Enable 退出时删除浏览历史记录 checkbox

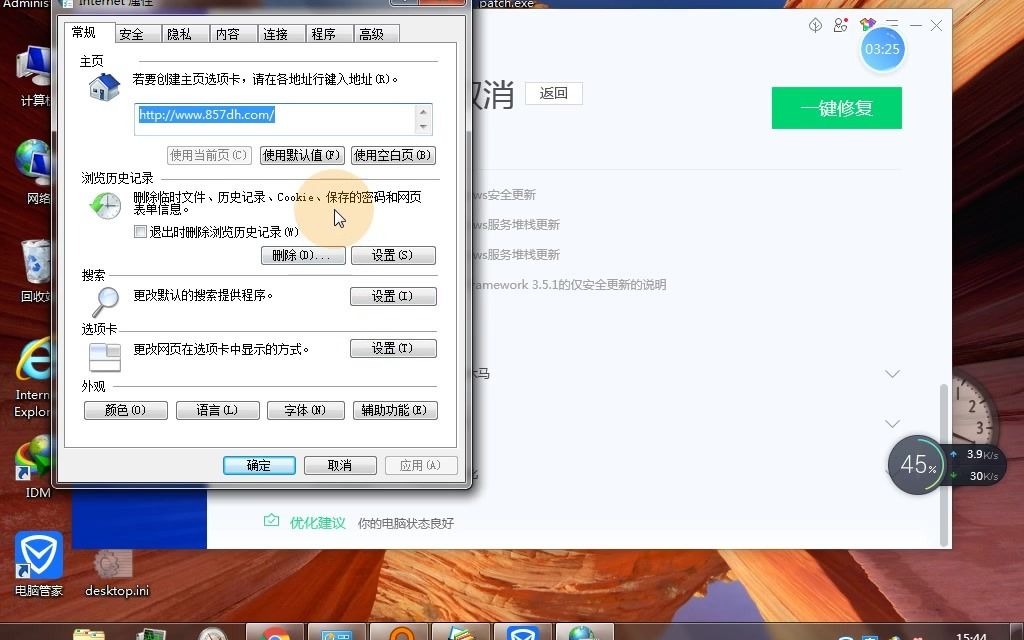click(140, 231)
